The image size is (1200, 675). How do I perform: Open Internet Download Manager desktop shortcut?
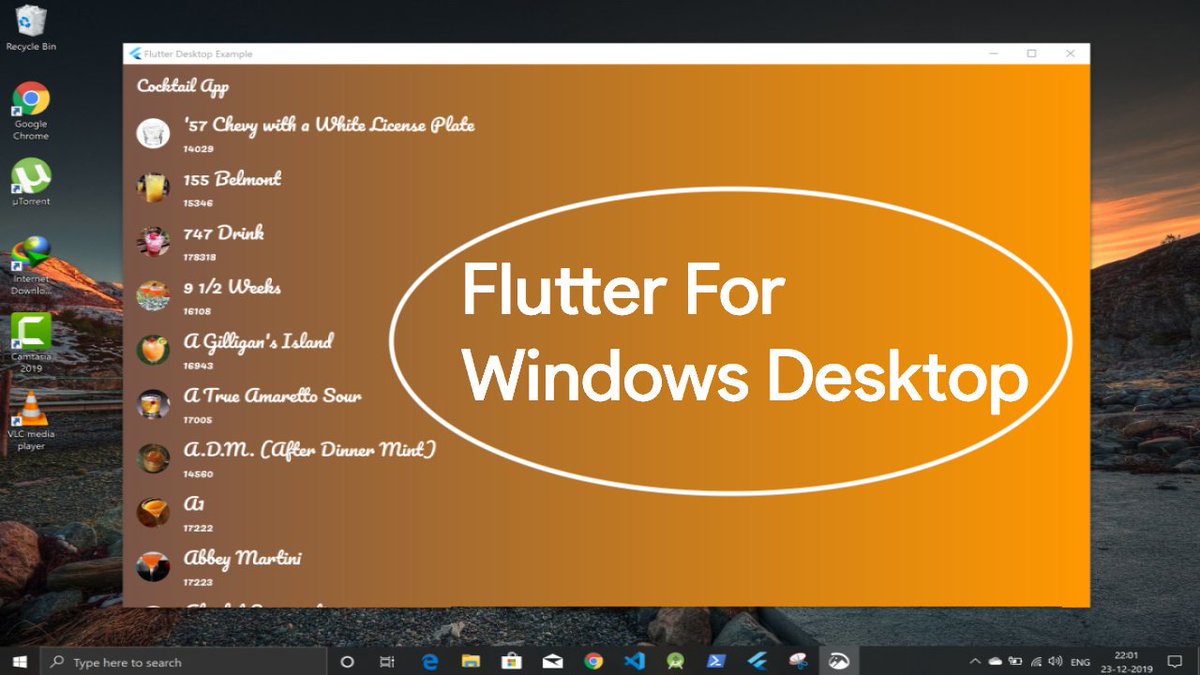click(x=31, y=266)
